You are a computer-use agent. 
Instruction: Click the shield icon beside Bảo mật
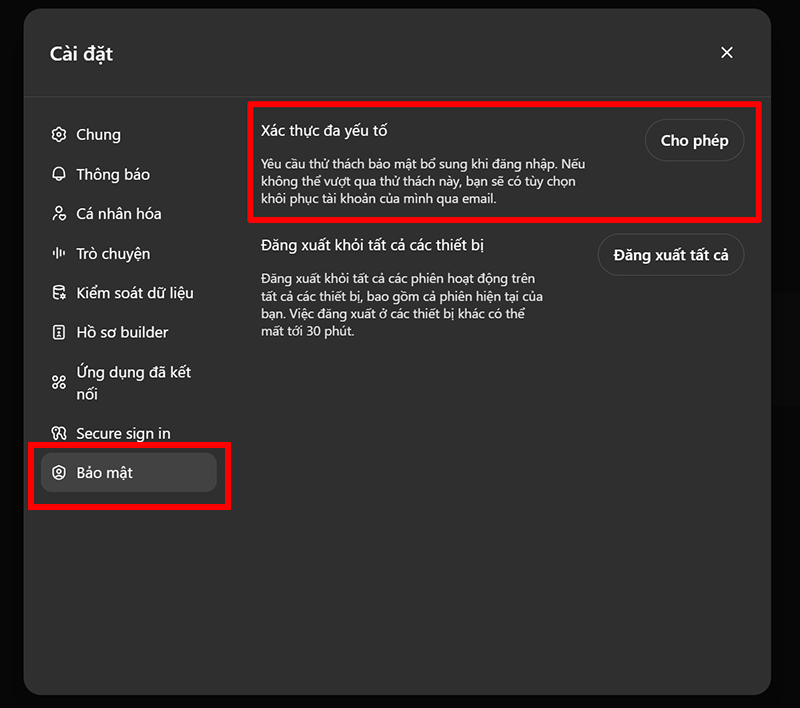click(59, 473)
